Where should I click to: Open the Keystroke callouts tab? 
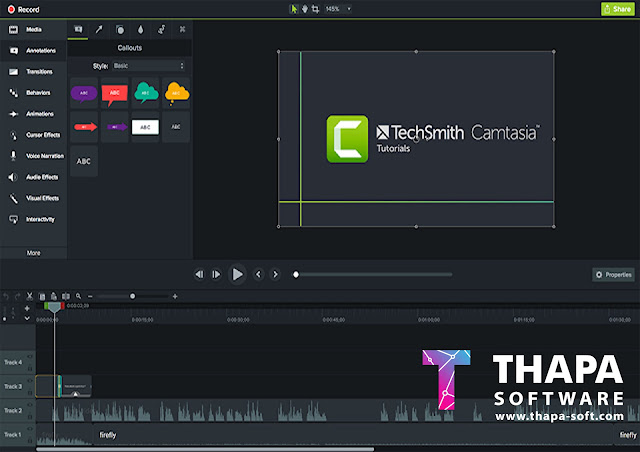point(182,29)
